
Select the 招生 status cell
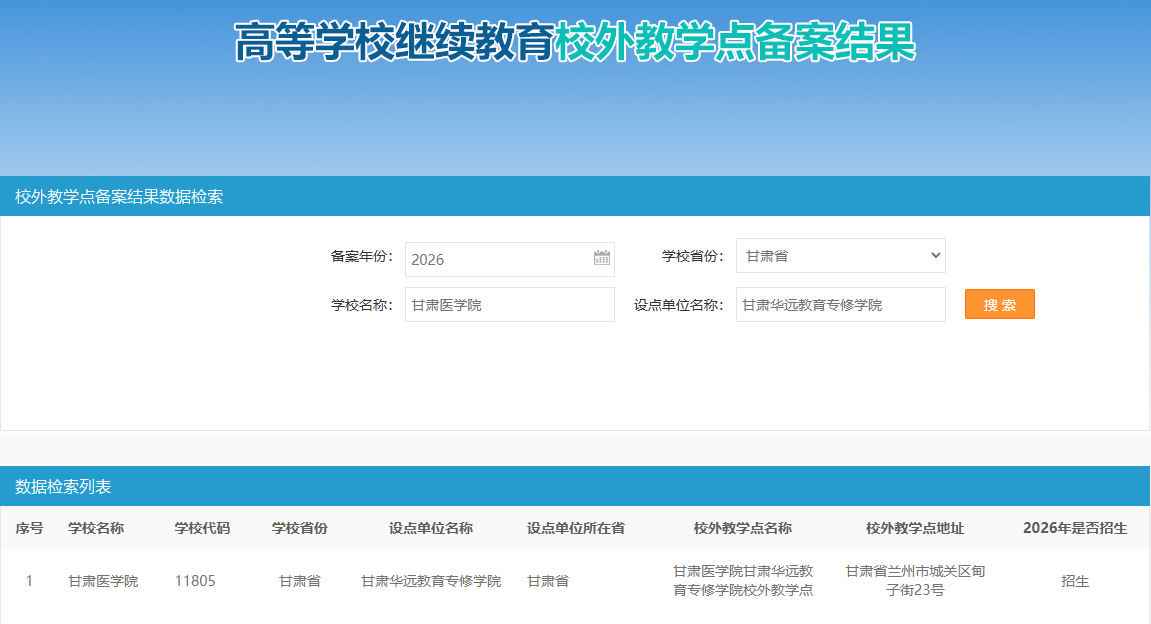[x=1075, y=581]
